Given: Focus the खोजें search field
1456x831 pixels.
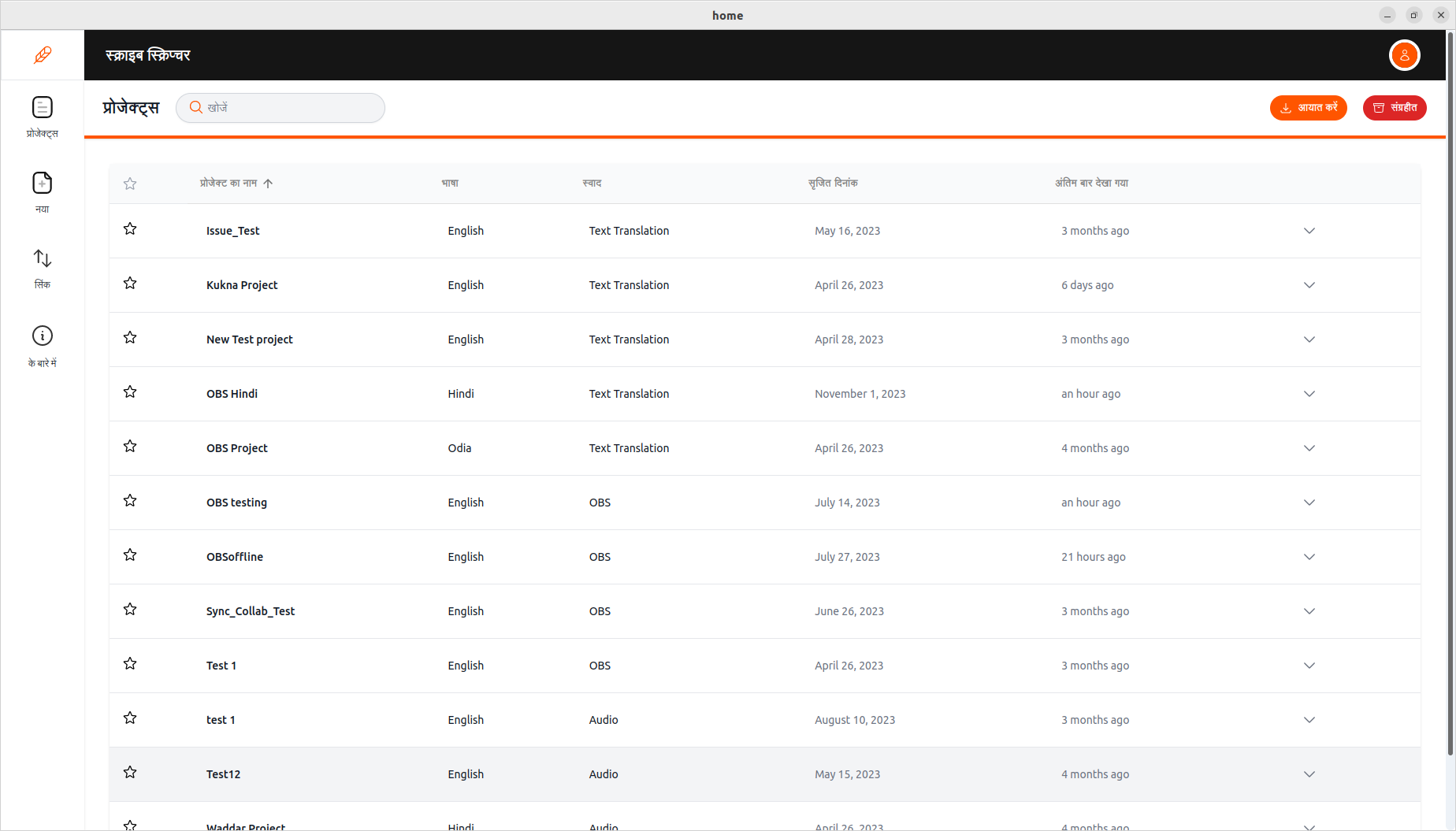Looking at the screenshot, I should coord(280,108).
